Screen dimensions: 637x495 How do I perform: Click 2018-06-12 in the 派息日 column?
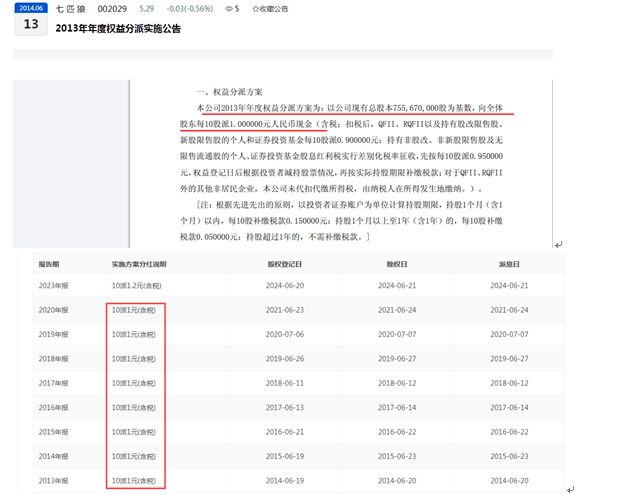point(509,383)
